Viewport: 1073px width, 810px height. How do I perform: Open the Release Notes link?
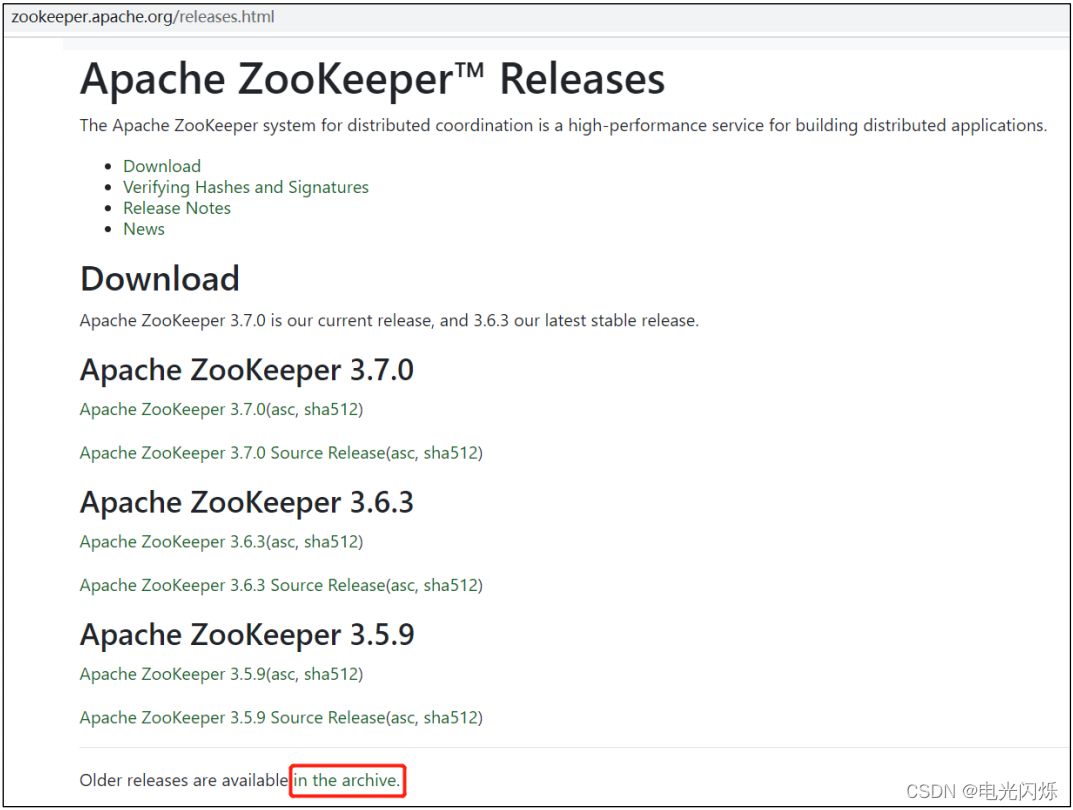(176, 208)
